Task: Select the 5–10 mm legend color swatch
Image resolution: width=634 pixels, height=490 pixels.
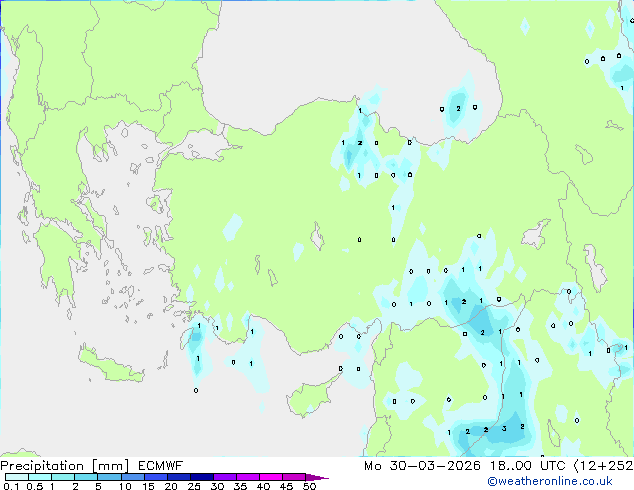Action: point(109,477)
